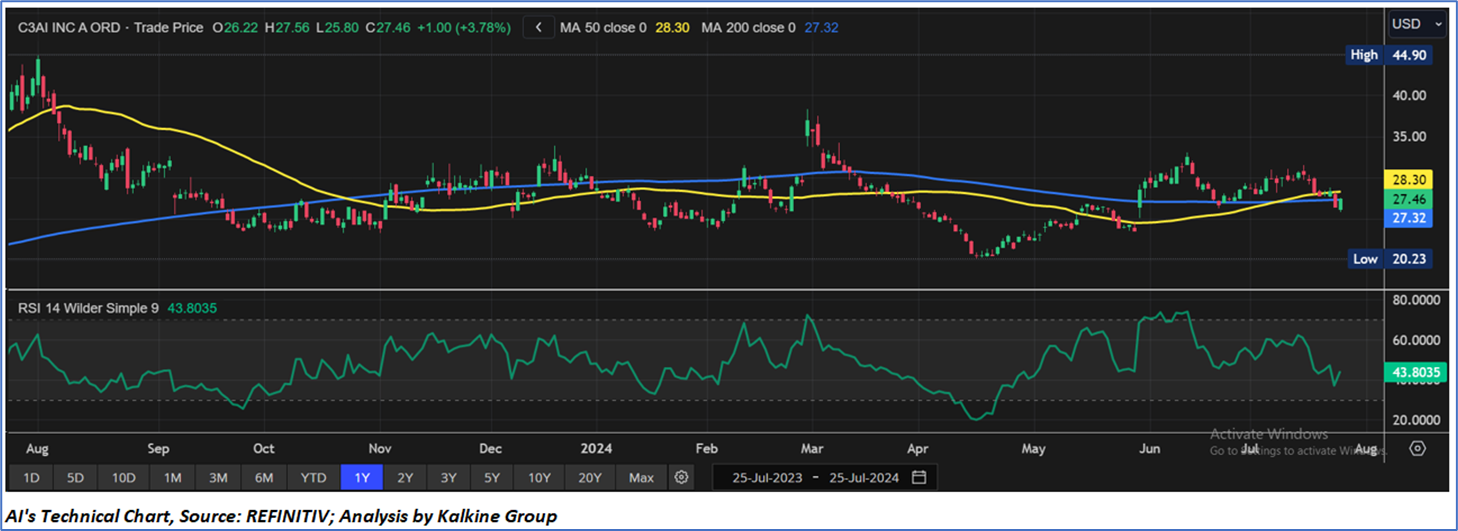Collapse indicator legend with left chevron

(539, 28)
